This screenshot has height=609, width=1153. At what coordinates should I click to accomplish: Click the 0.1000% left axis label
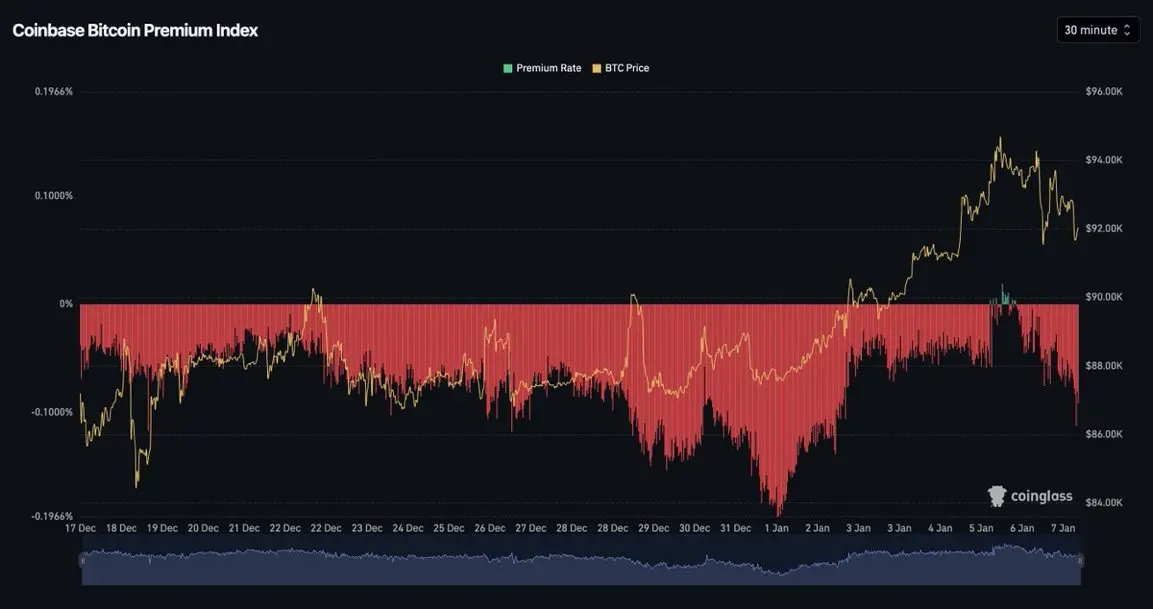(x=54, y=196)
